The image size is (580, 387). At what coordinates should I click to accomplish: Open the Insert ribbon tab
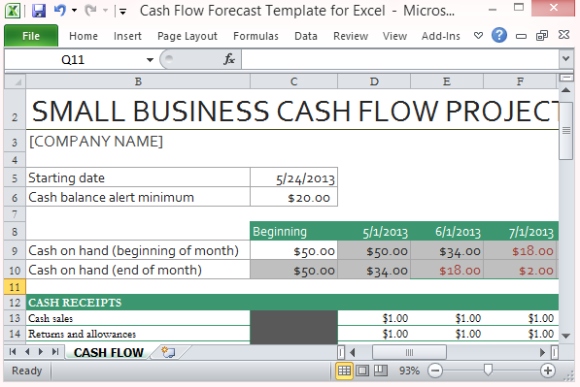(x=127, y=36)
